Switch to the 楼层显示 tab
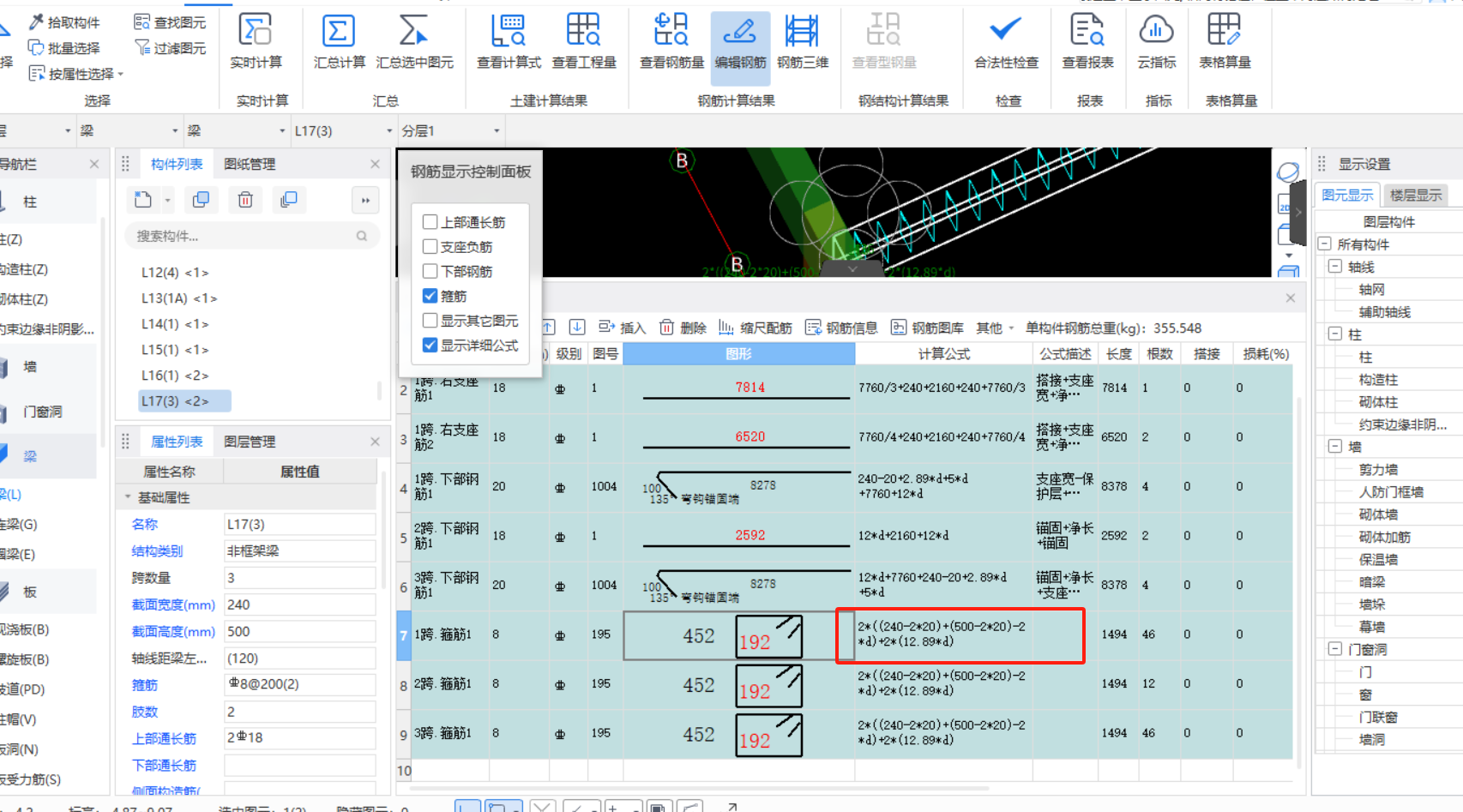The height and width of the screenshot is (812, 1463). pos(1416,195)
